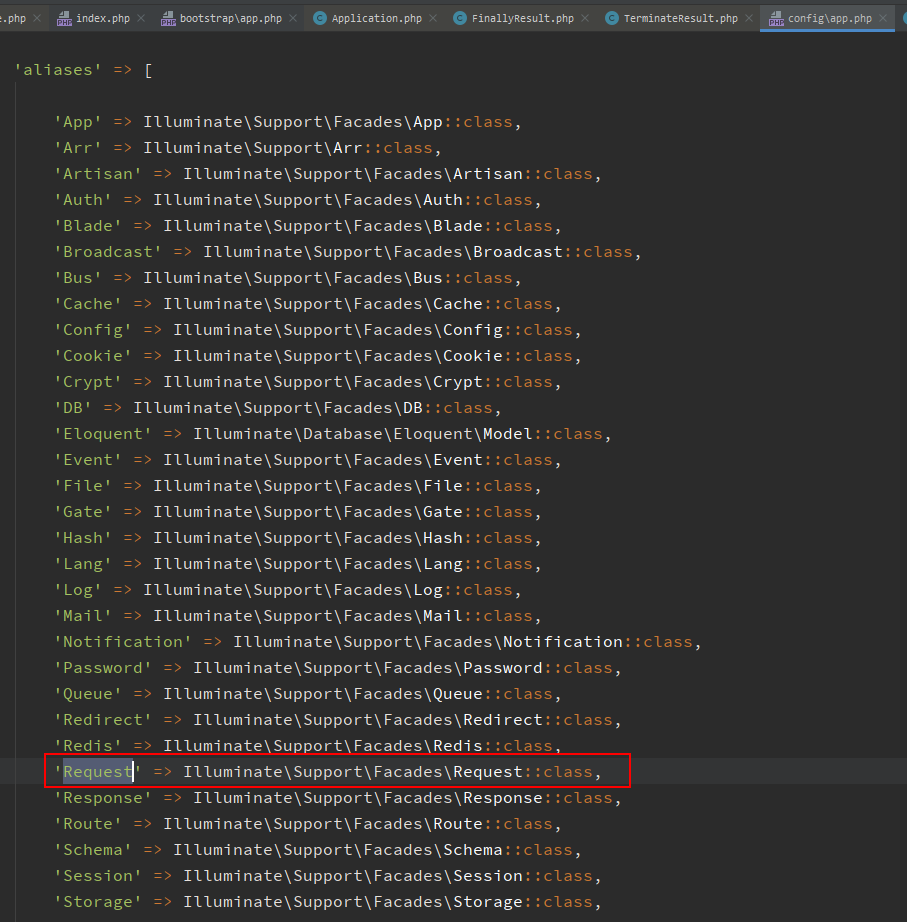This screenshot has height=922, width=907.
Task: Close the FinallyResult.php tab
Action: (585, 18)
